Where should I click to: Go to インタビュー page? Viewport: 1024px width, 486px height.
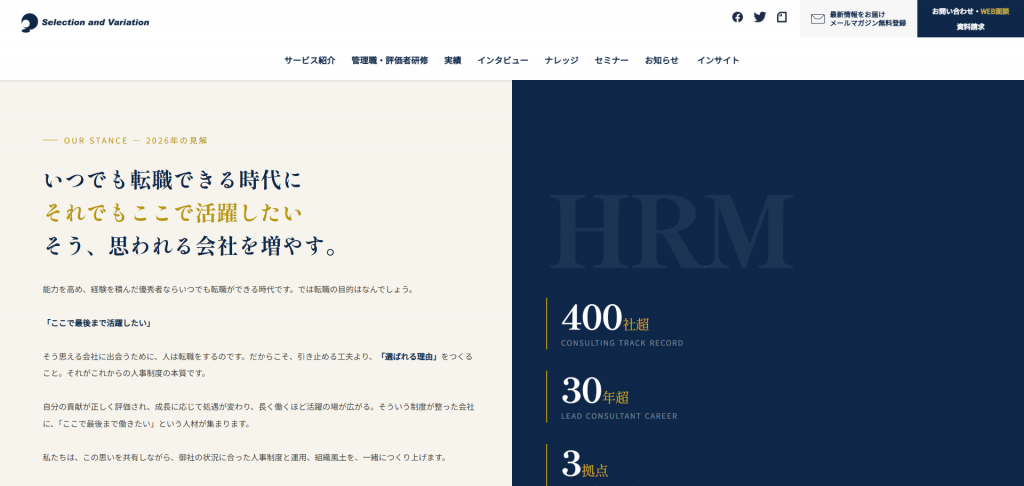(x=503, y=60)
